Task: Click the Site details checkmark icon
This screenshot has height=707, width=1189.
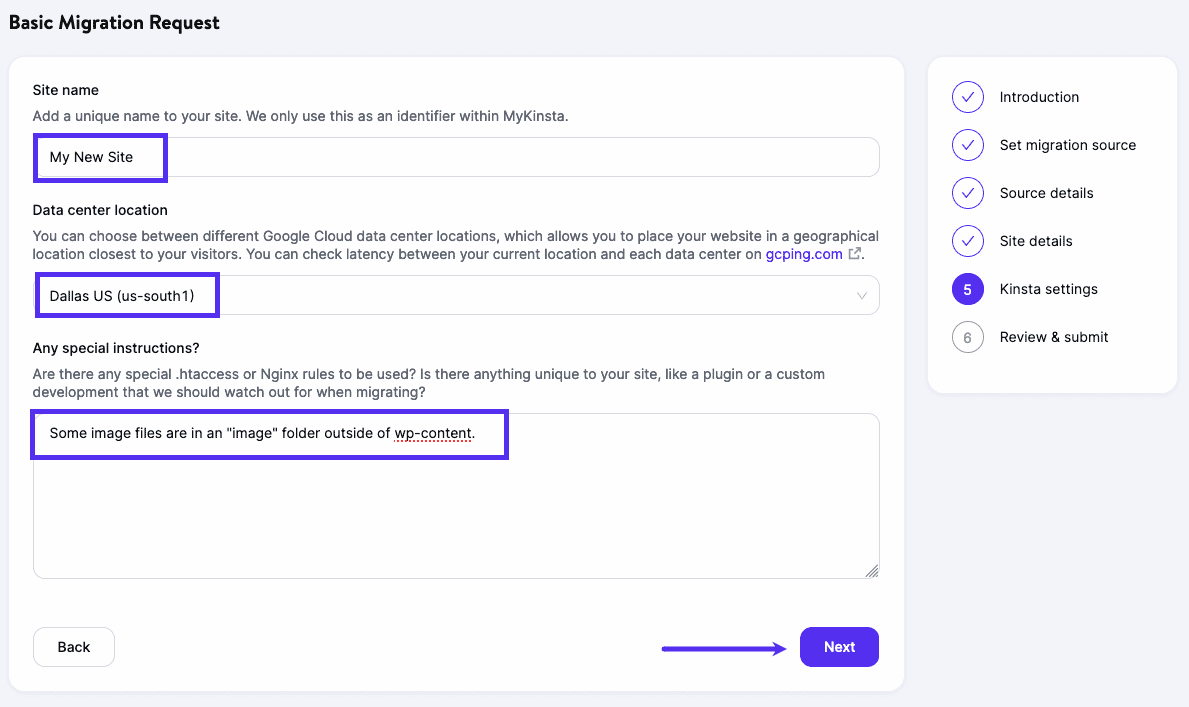Action: (967, 241)
